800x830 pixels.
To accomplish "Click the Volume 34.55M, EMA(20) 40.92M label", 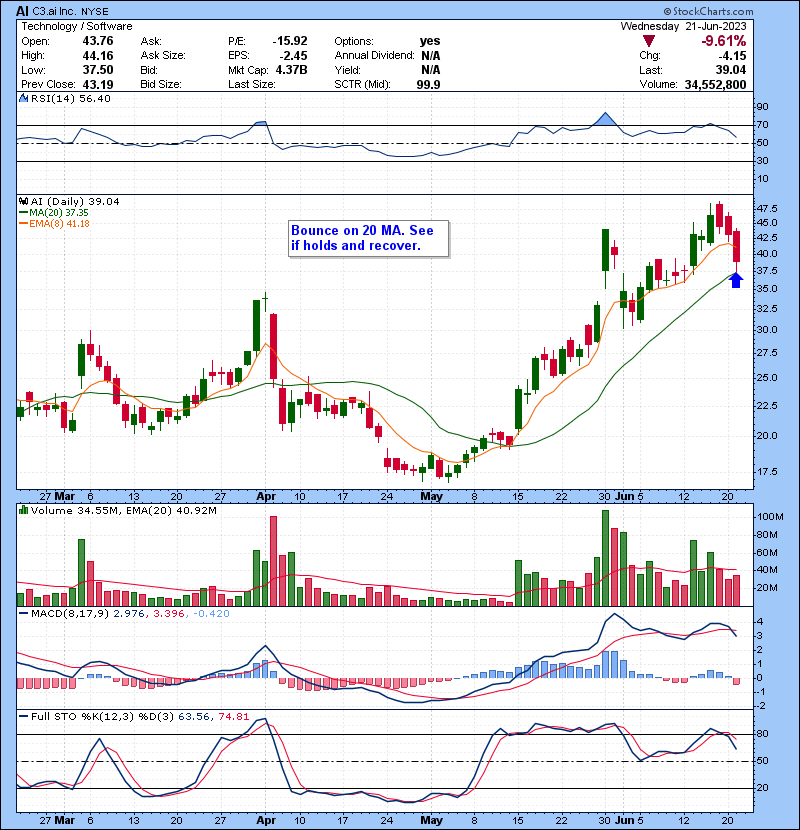I will tap(123, 510).
